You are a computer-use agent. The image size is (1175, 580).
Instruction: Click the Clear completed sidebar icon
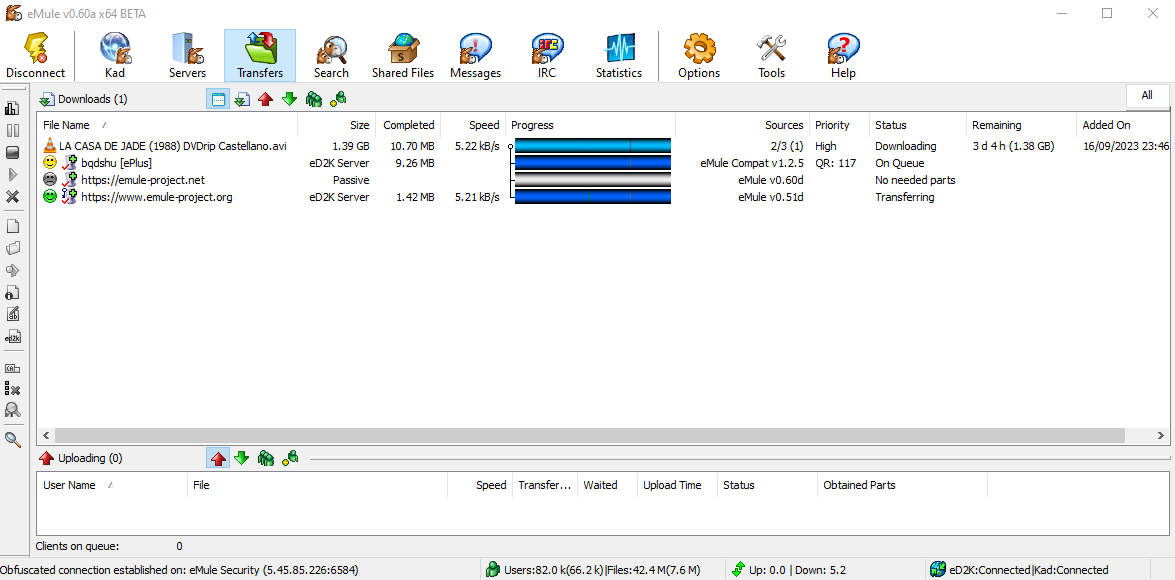13,388
